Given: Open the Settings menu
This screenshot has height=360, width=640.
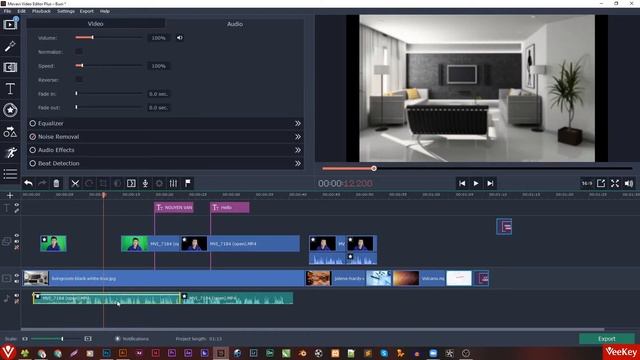Looking at the screenshot, I should 66,11.
